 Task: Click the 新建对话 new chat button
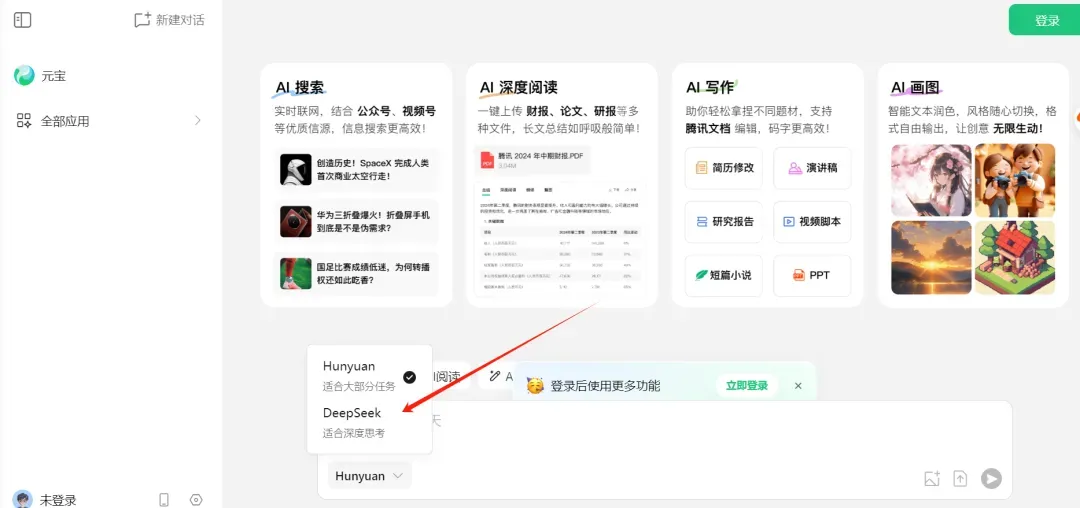click(169, 20)
